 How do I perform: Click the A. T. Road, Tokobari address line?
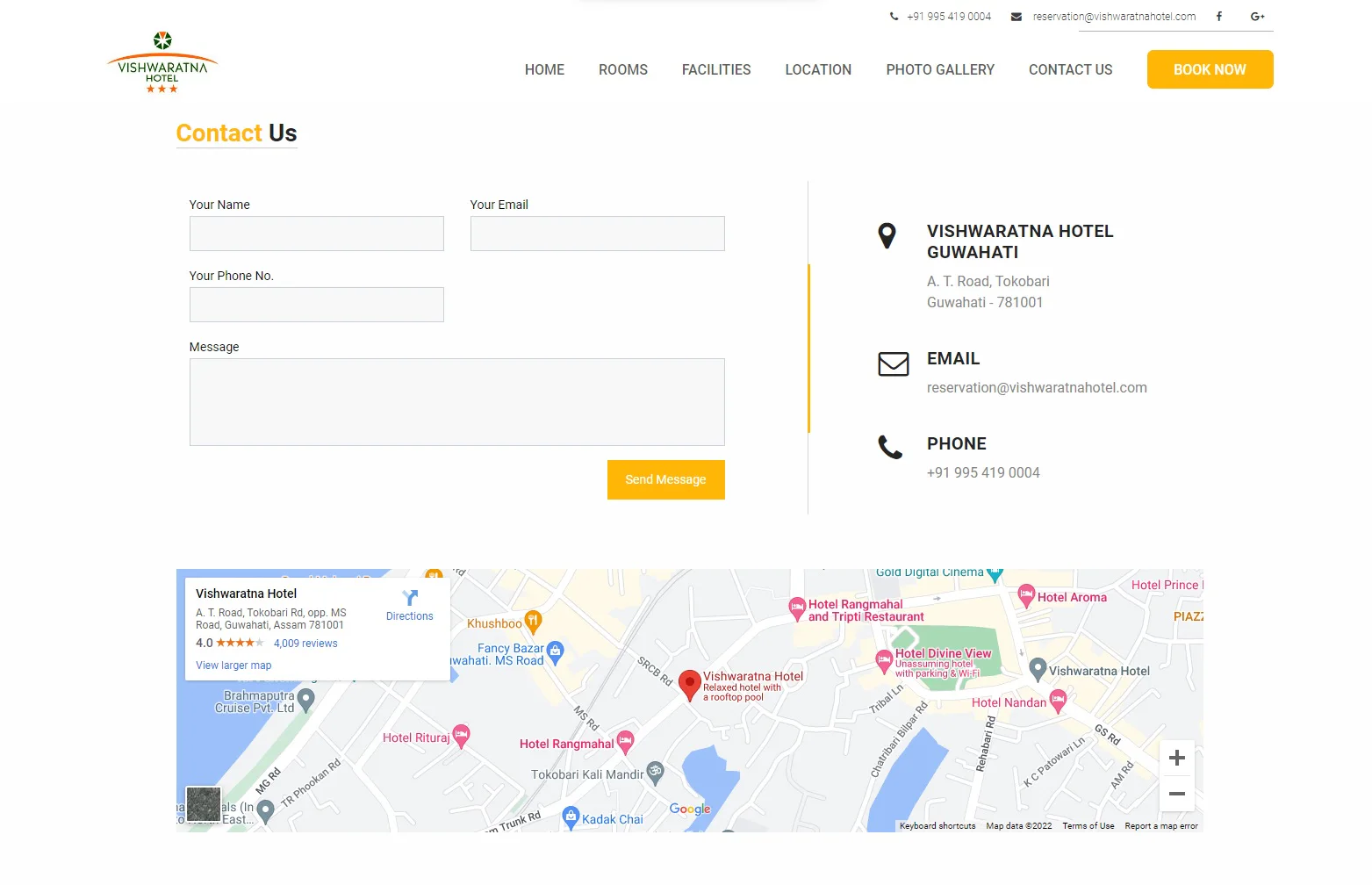pos(988,282)
